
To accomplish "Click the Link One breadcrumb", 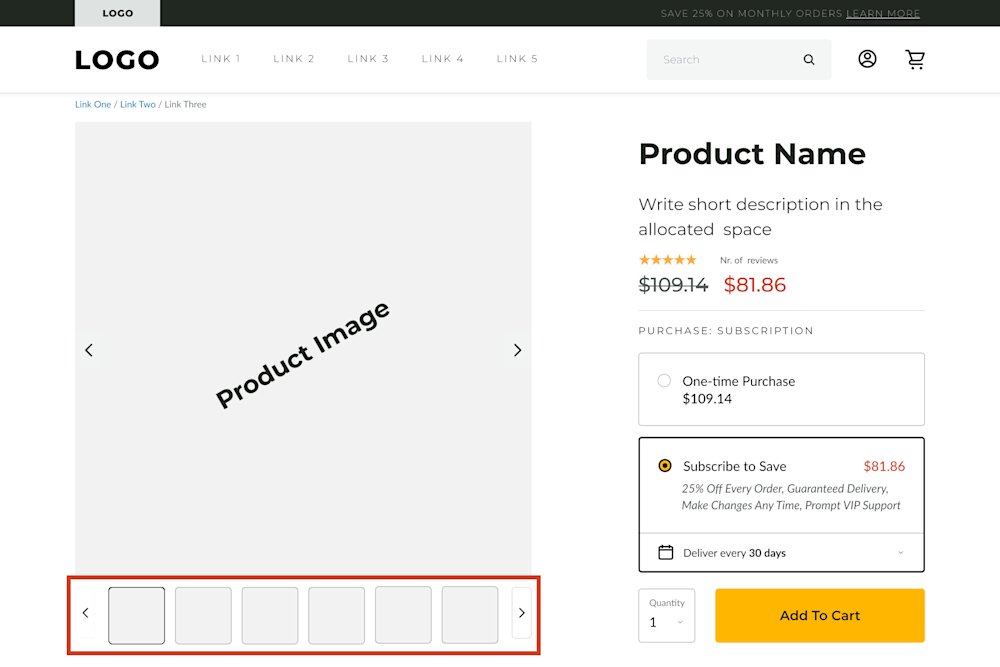I will point(93,104).
